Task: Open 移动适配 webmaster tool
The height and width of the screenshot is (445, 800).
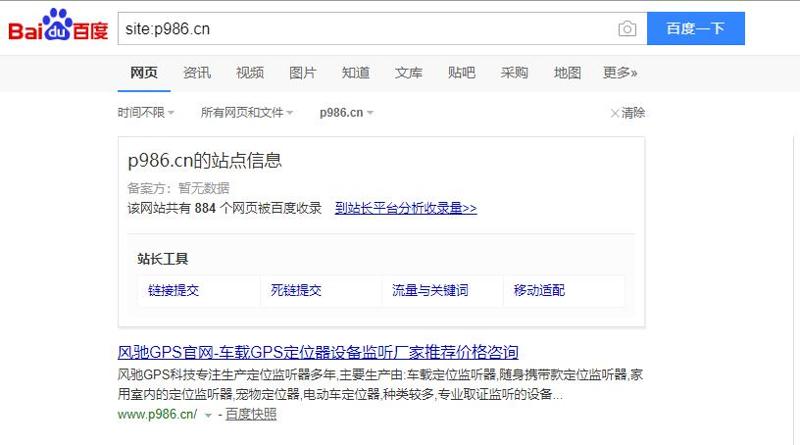Action: coord(539,290)
